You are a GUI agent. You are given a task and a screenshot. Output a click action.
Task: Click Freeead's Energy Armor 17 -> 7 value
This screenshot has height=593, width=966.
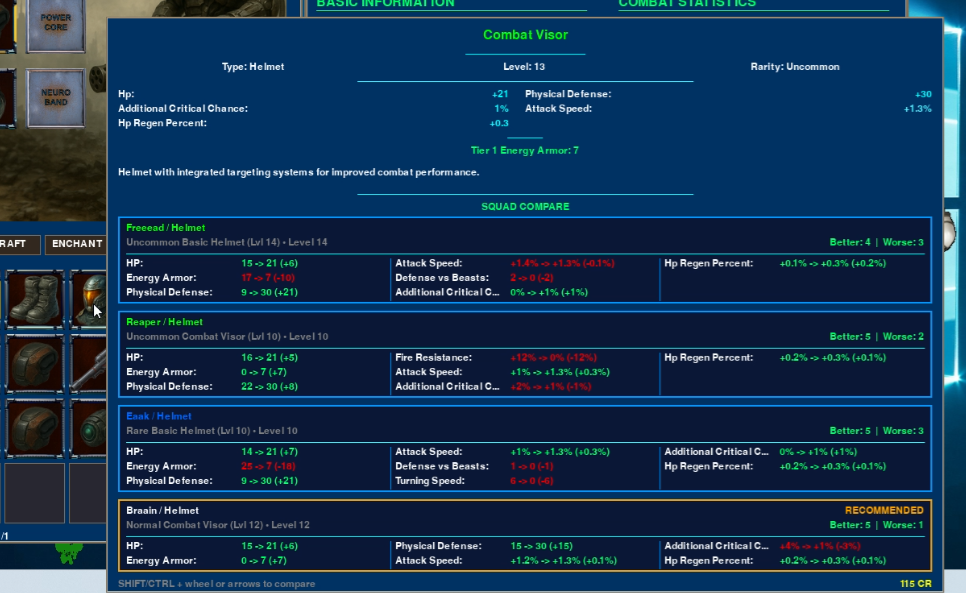pos(268,278)
